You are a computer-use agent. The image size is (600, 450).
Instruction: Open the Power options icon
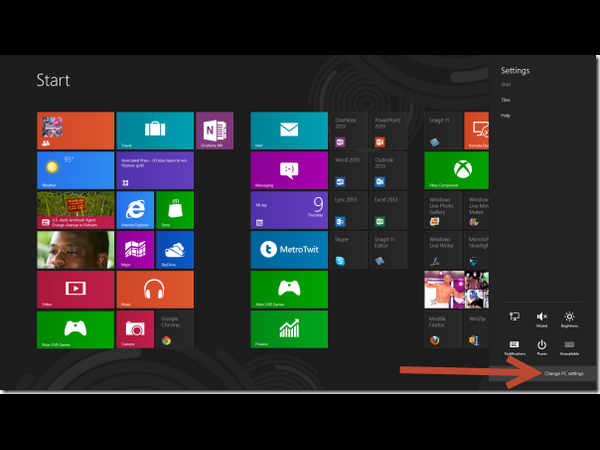click(541, 346)
